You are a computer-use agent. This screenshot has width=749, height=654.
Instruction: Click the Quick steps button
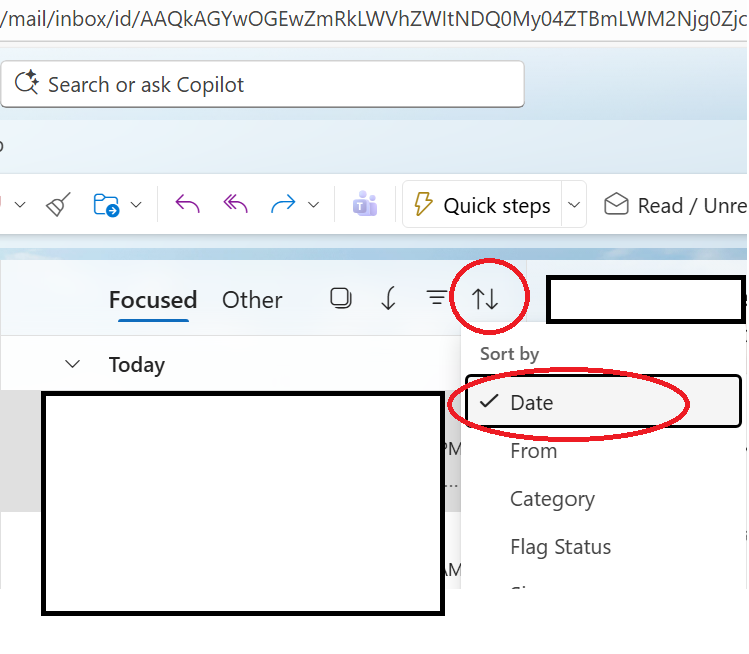482,205
